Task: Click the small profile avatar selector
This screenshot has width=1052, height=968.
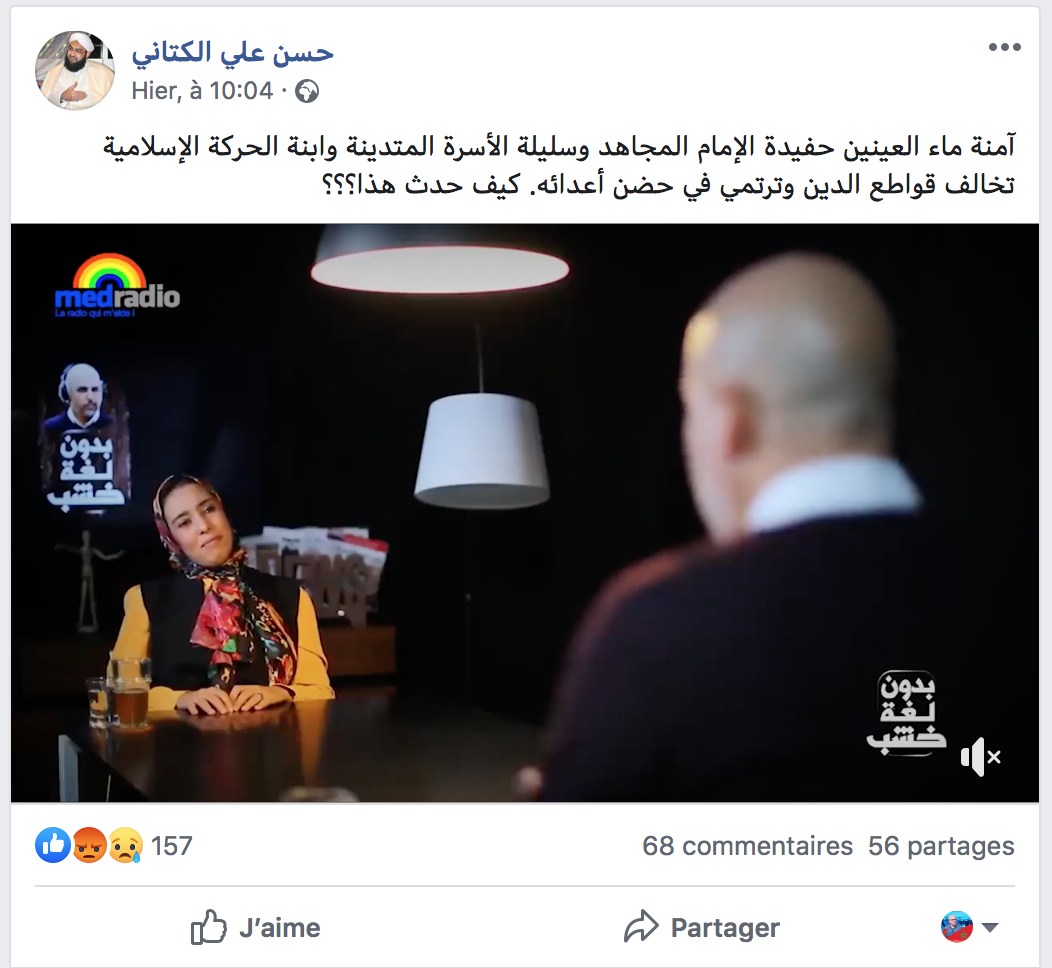Action: [957, 927]
